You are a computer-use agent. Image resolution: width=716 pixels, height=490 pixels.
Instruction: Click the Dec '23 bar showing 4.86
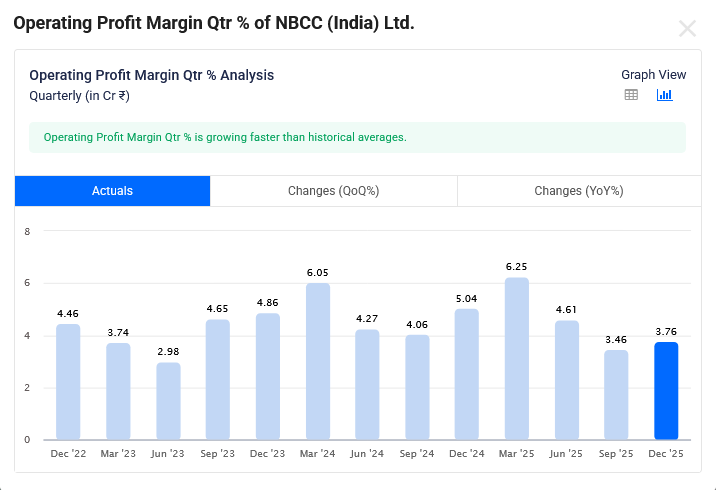[268, 377]
